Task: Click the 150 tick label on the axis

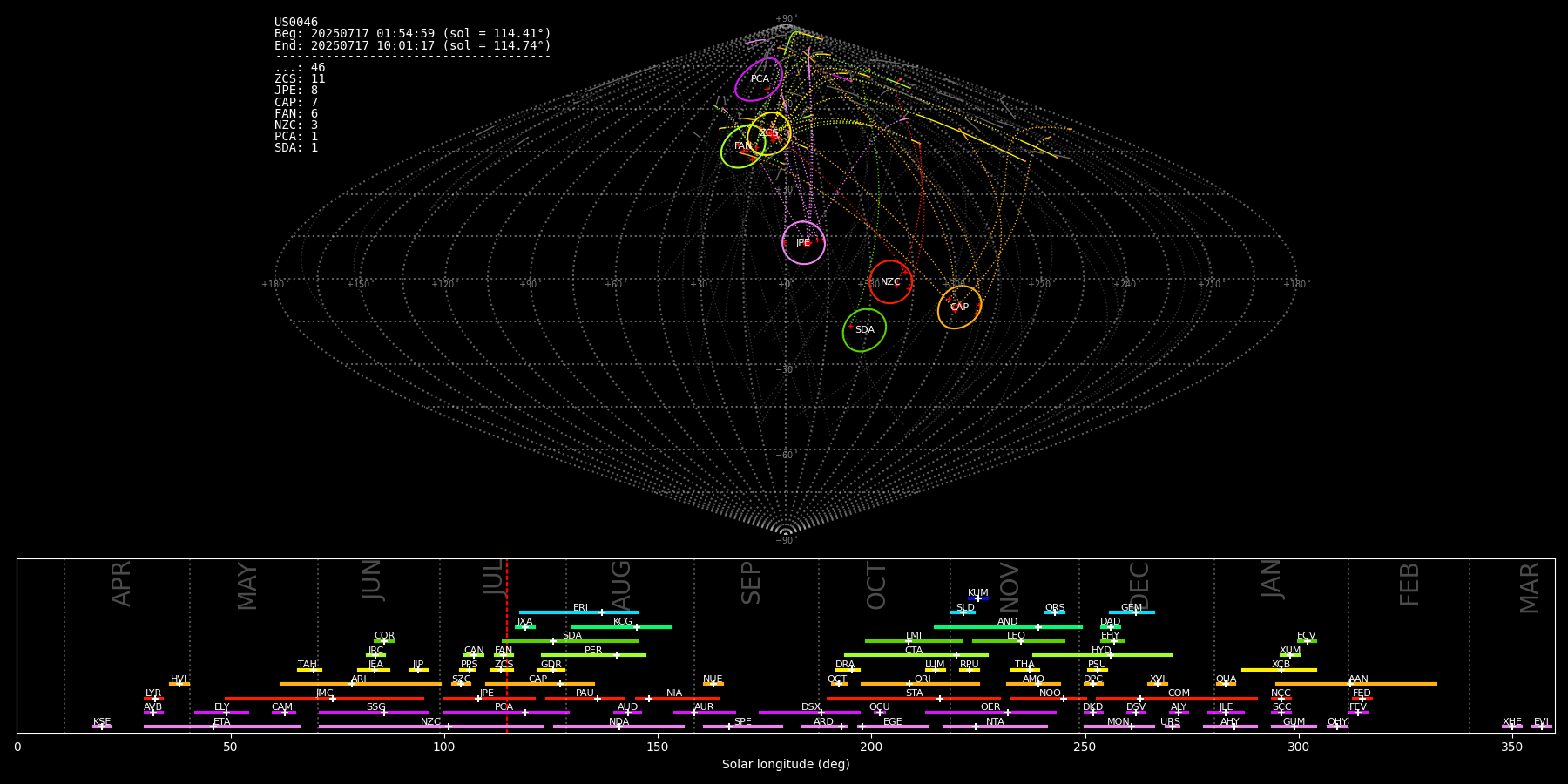Action: coord(658,747)
